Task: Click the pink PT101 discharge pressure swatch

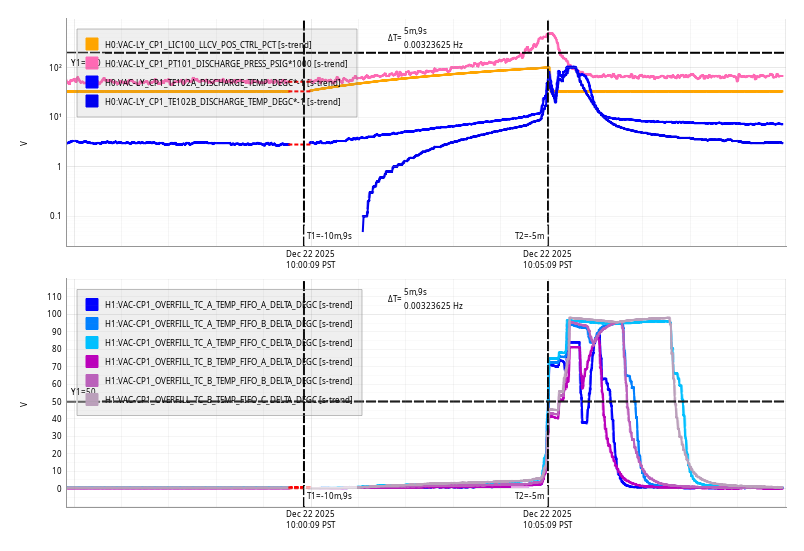Action: click(92, 63)
